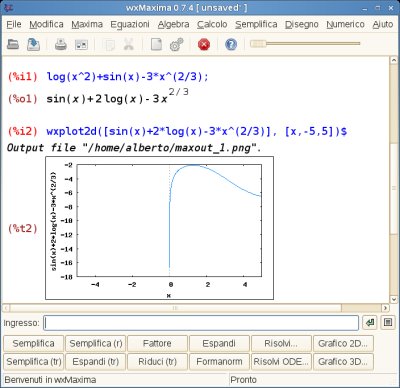Click the Copy toolbar icon
The image size is (400, 388).
[x=109, y=44]
